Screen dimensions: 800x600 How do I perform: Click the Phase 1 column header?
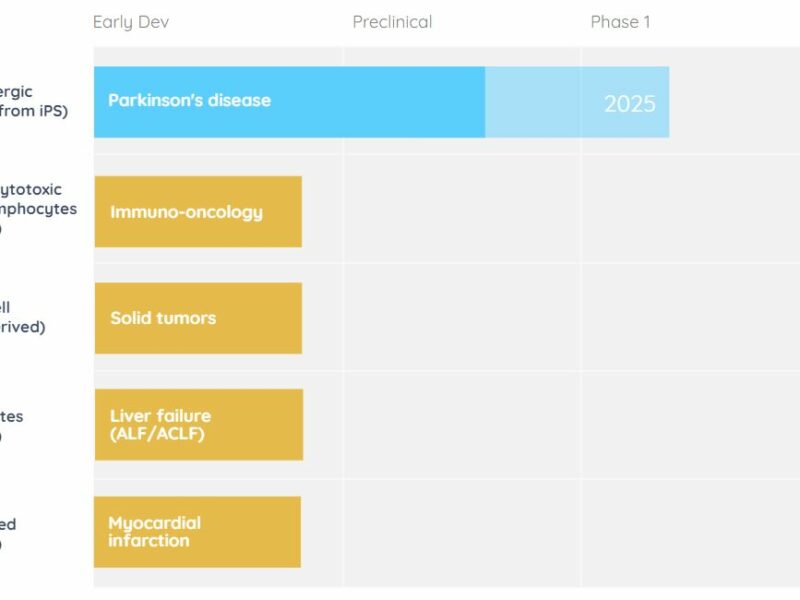click(620, 22)
